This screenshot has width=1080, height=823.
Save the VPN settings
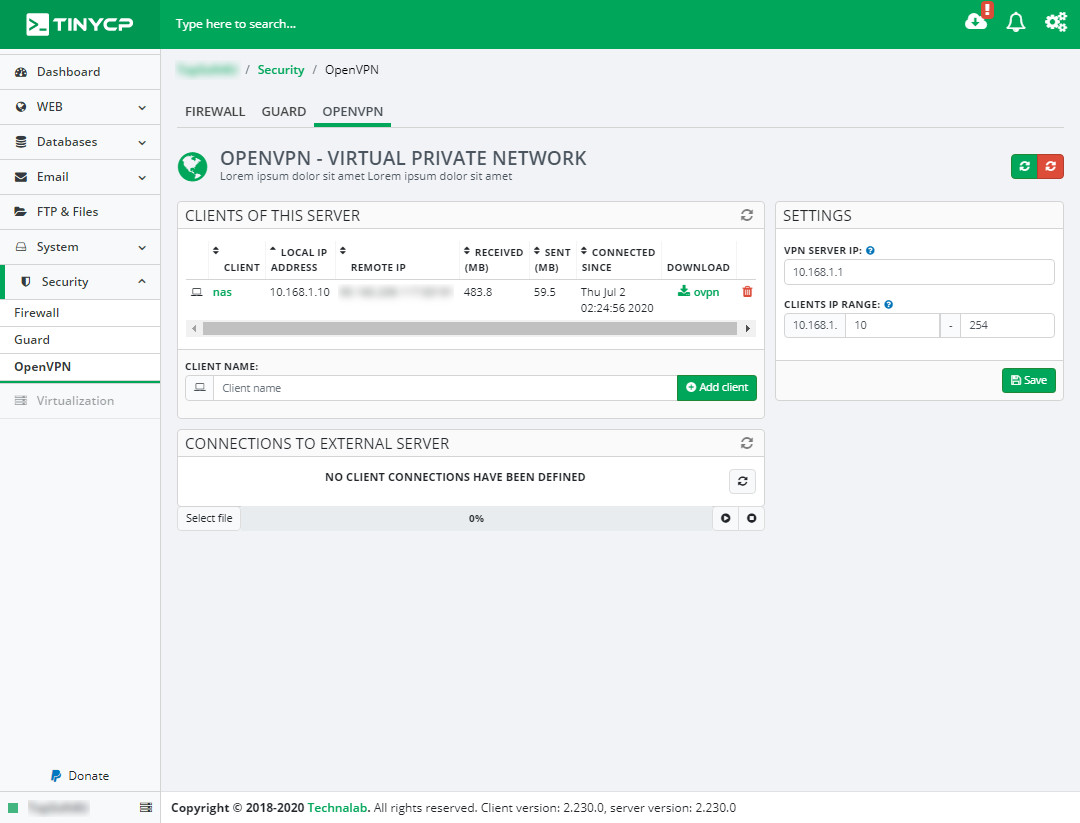pos(1029,380)
